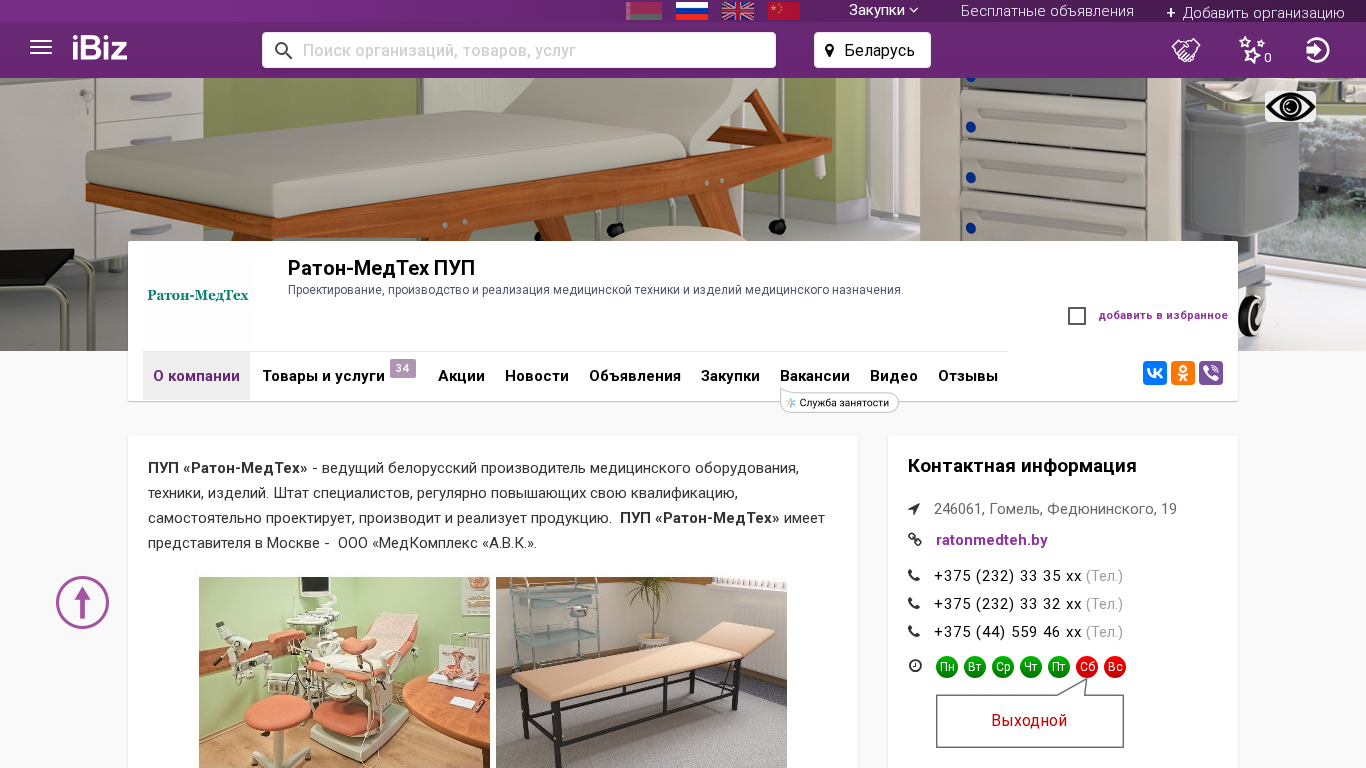
Task: Share page on VK
Action: point(1155,374)
